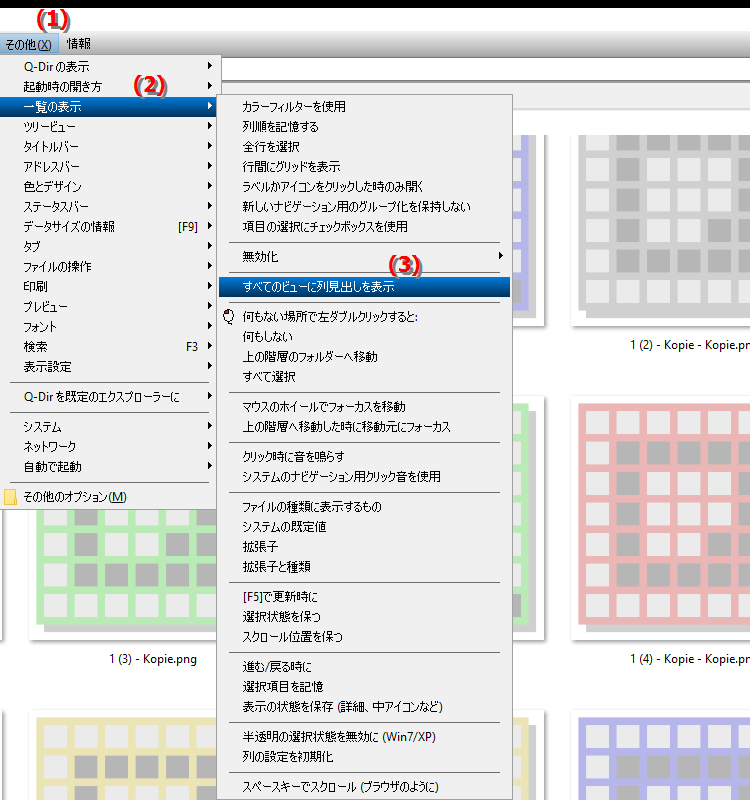Expand the Q-Dir の表示 submenu
Image resolution: width=750 pixels, height=800 pixels.
click(x=108, y=66)
